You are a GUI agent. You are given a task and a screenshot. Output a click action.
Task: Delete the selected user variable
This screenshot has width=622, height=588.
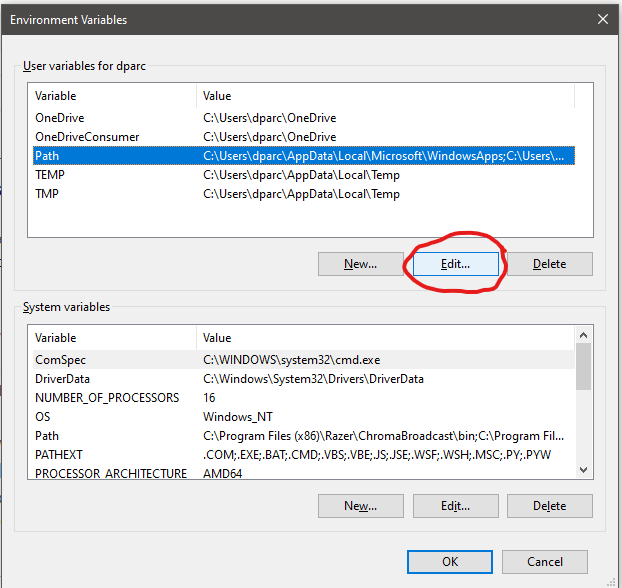[x=549, y=264]
